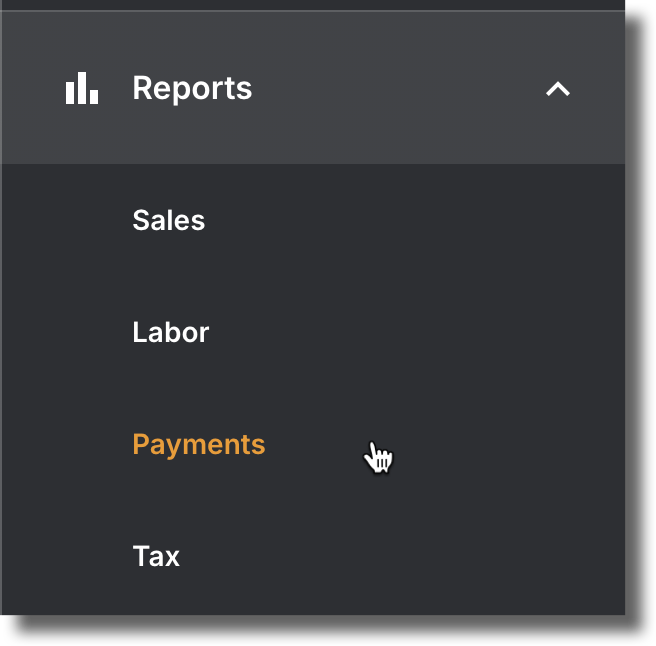Viewport: 656px width, 646px height.
Task: Click the Reports row in sidebar
Action: 313,87
